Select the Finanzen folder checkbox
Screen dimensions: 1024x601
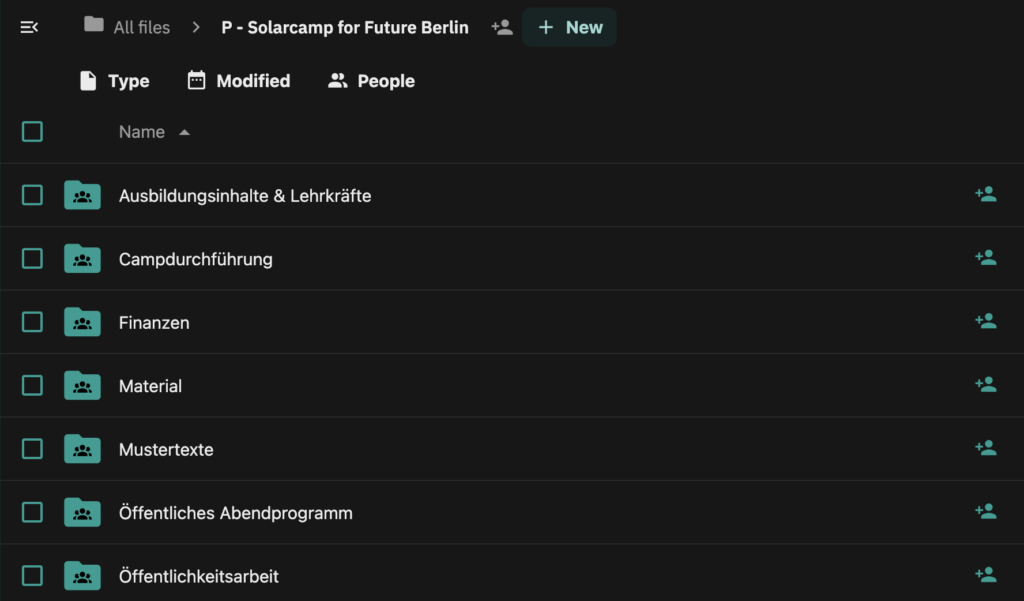(x=32, y=322)
